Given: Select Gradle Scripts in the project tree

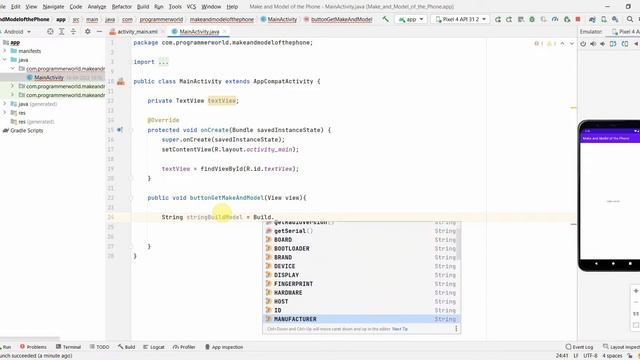Looking at the screenshot, I should (x=26, y=131).
